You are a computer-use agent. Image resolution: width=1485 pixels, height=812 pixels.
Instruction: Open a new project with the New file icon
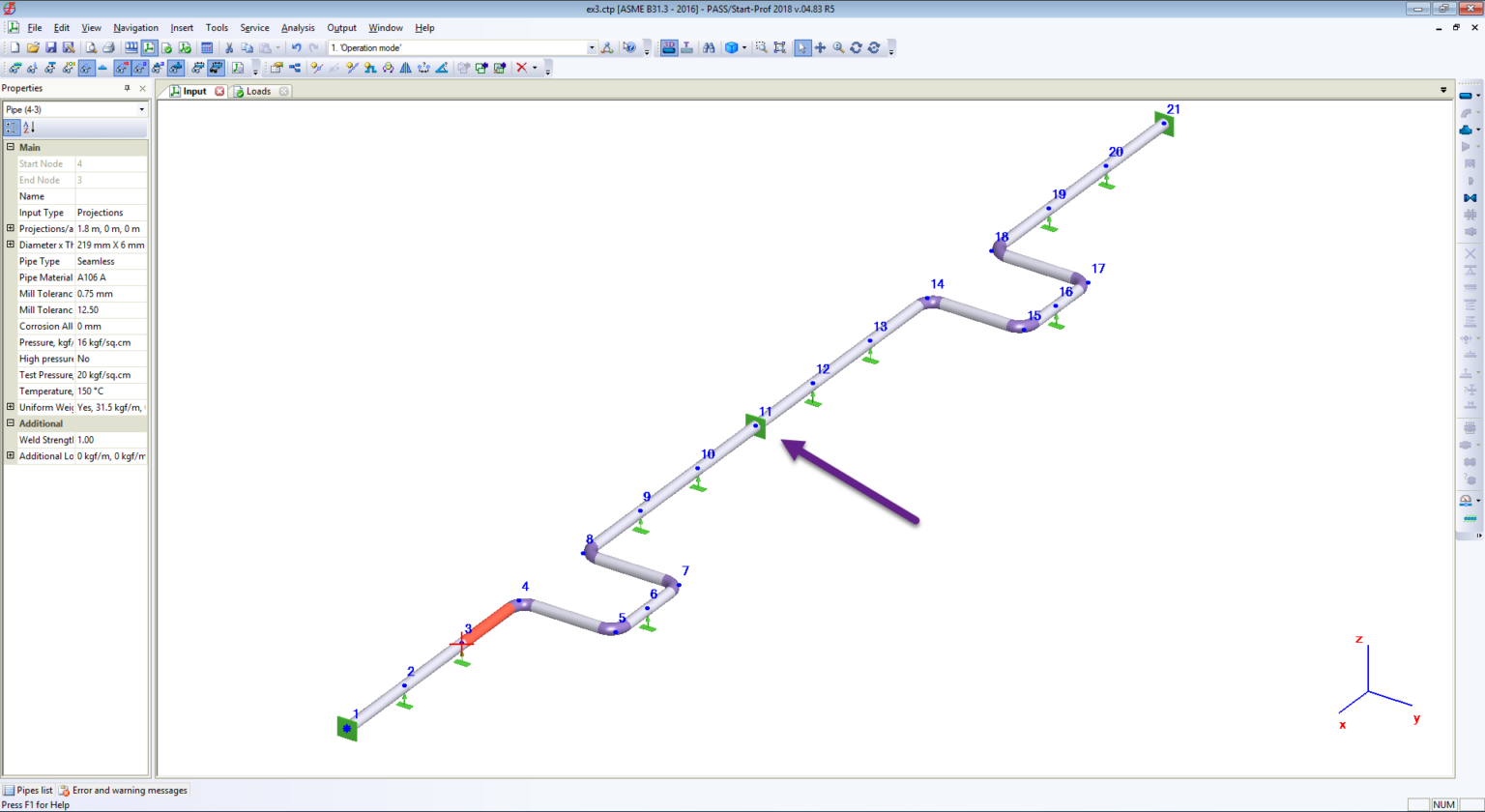pos(14,47)
